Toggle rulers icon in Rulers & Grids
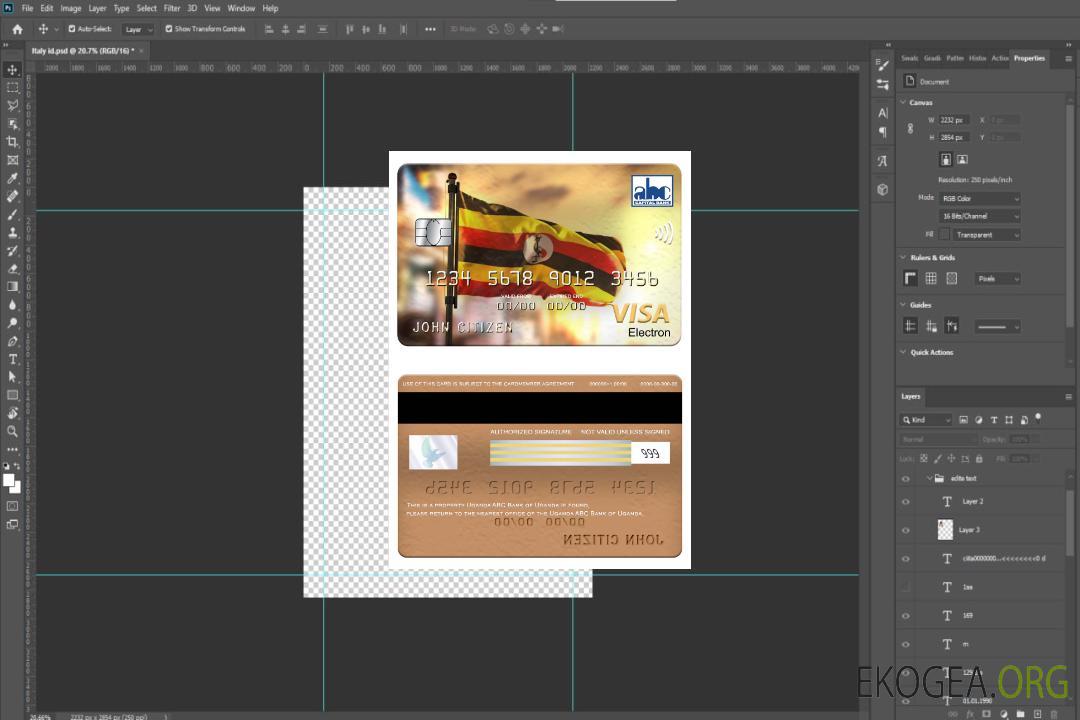 (x=911, y=278)
